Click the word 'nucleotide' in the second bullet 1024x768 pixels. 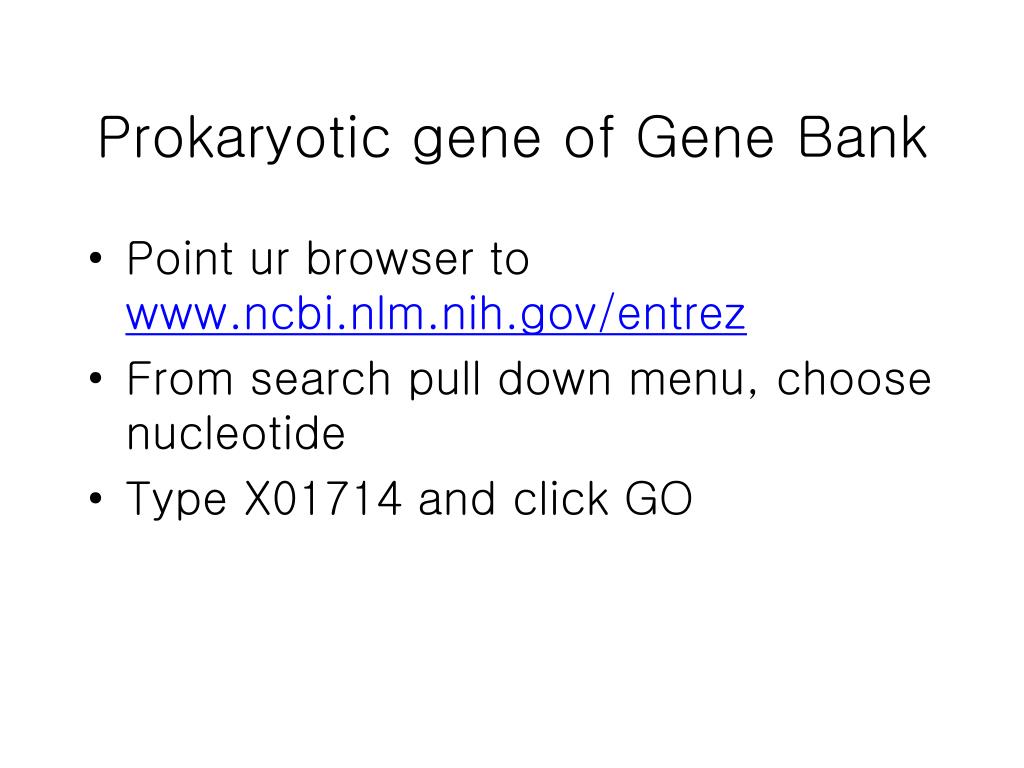236,434
